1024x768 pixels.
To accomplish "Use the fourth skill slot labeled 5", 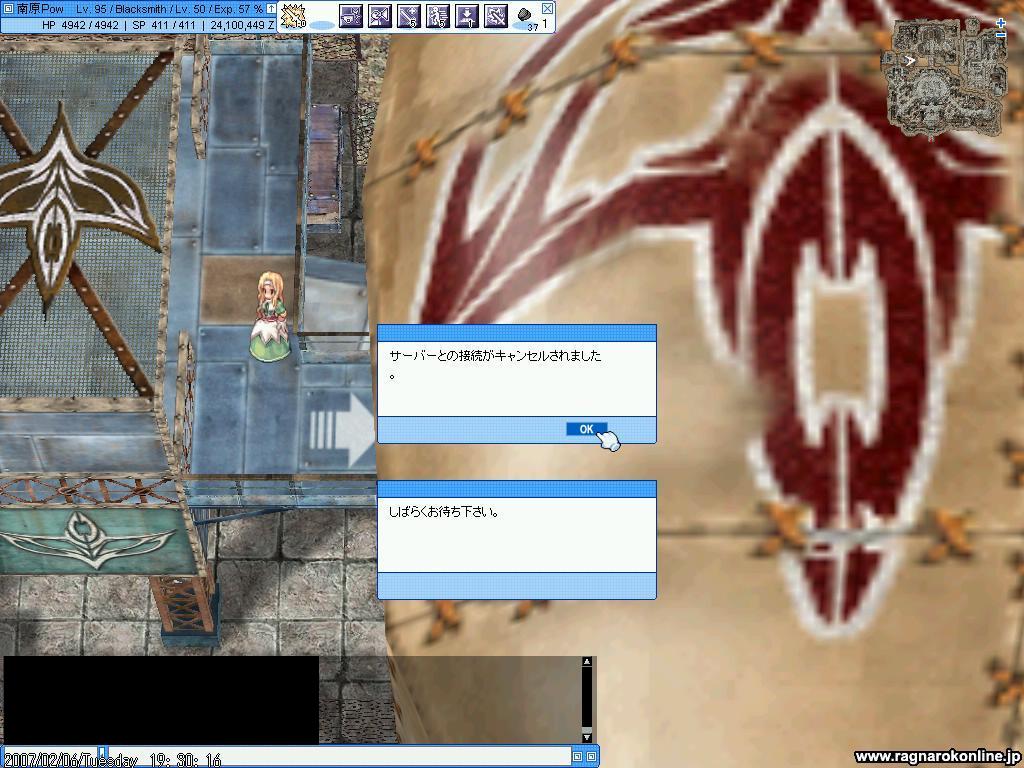I will pos(409,16).
